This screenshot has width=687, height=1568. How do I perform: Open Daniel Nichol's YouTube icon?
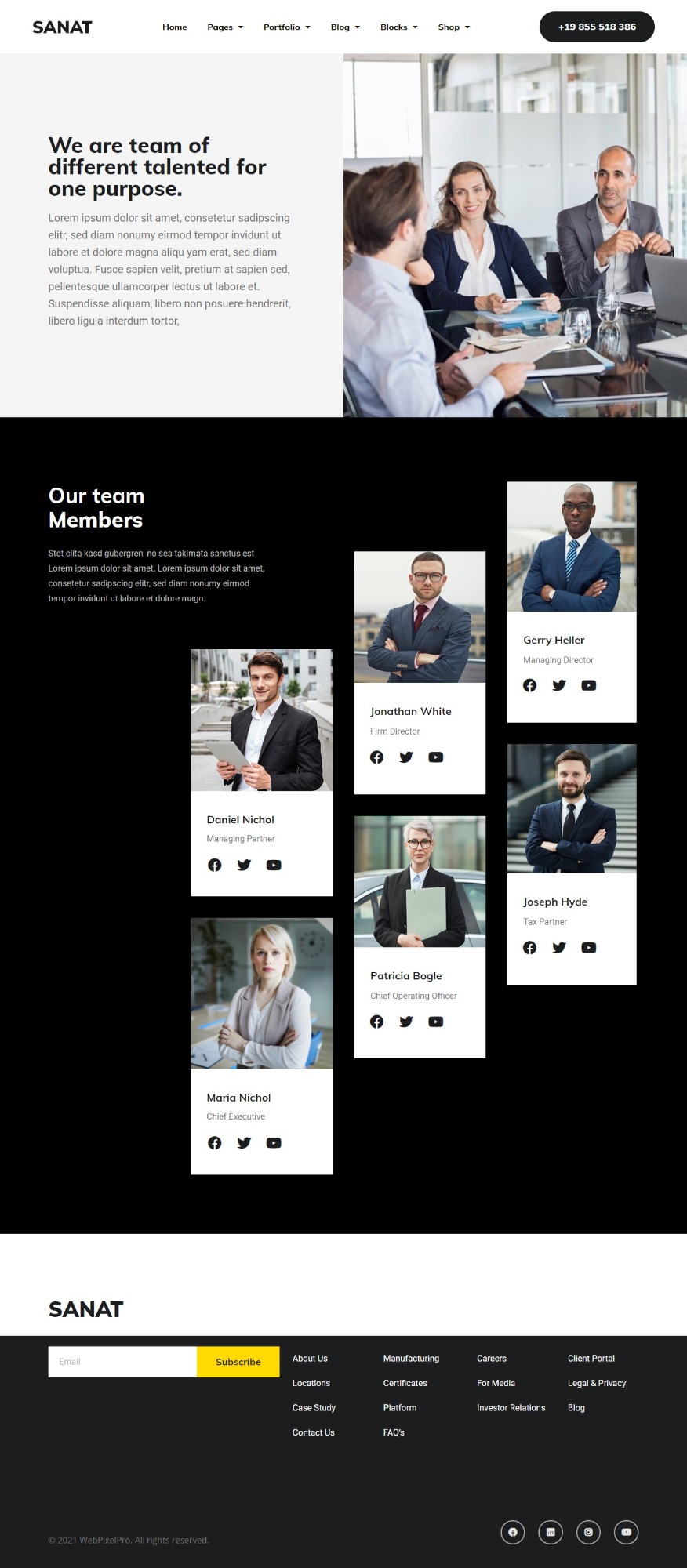coord(274,865)
